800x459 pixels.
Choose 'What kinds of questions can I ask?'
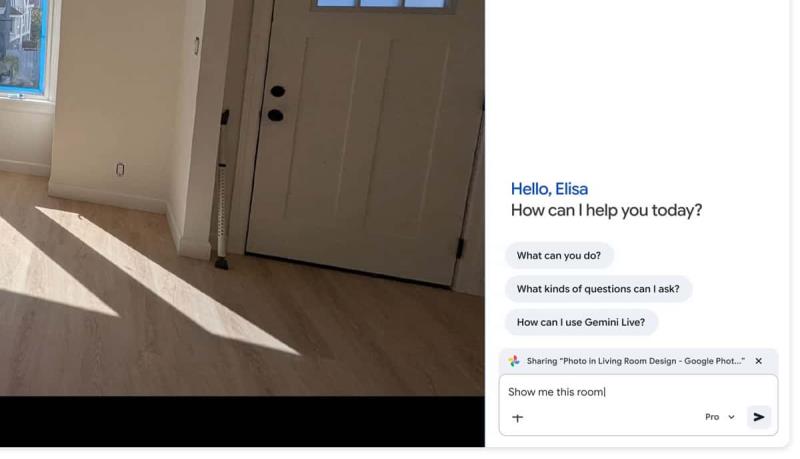tap(598, 289)
